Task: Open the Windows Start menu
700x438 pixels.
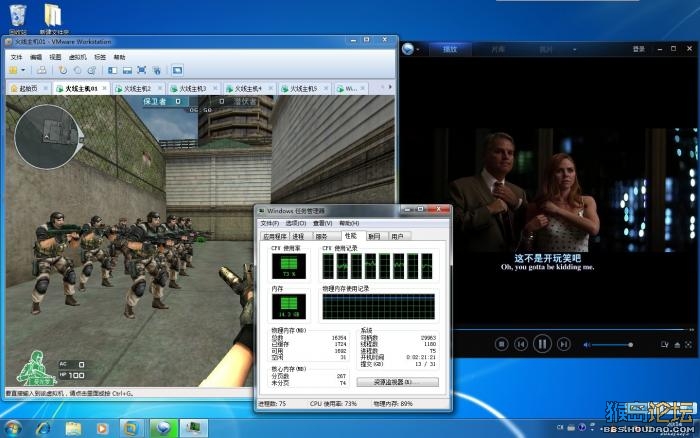Action: pyautogui.click(x=13, y=428)
